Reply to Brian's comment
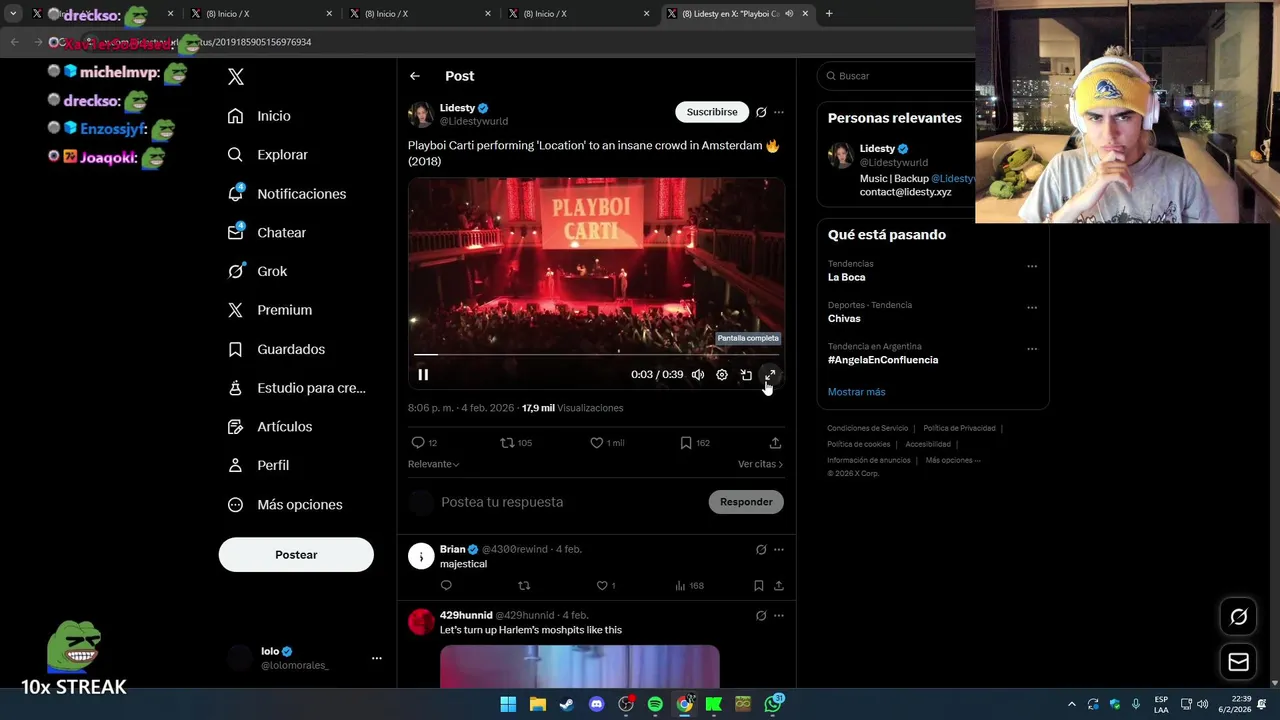Viewport: 1280px width, 720px height. pos(446,586)
